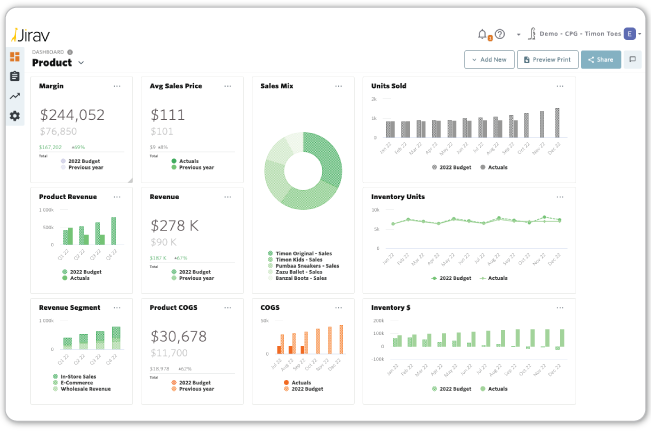651x437 pixels.
Task: Open the trend line chart sidebar icon
Action: pos(15,96)
